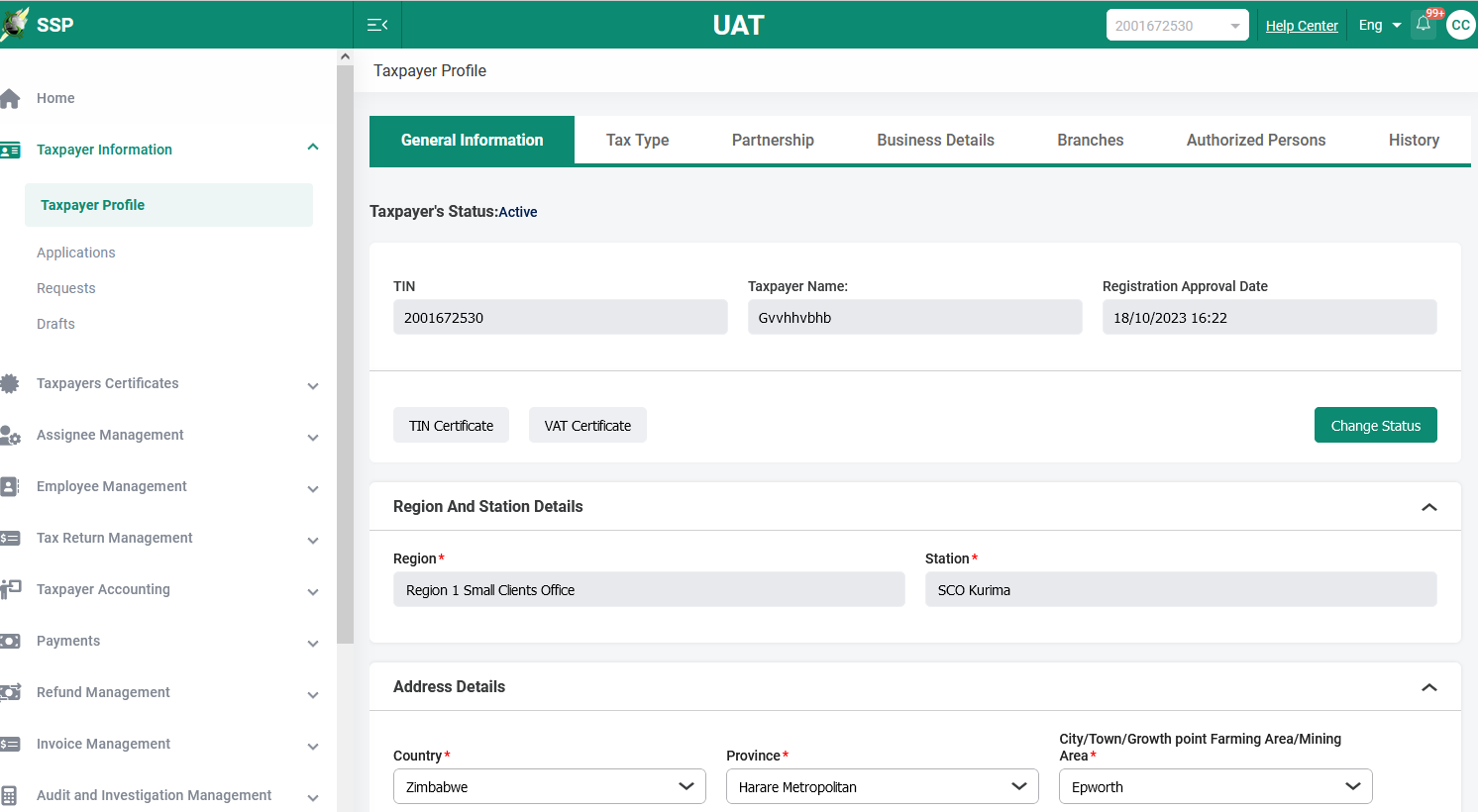This screenshot has height=812, width=1478.
Task: Open the Province dropdown
Action: point(882,786)
